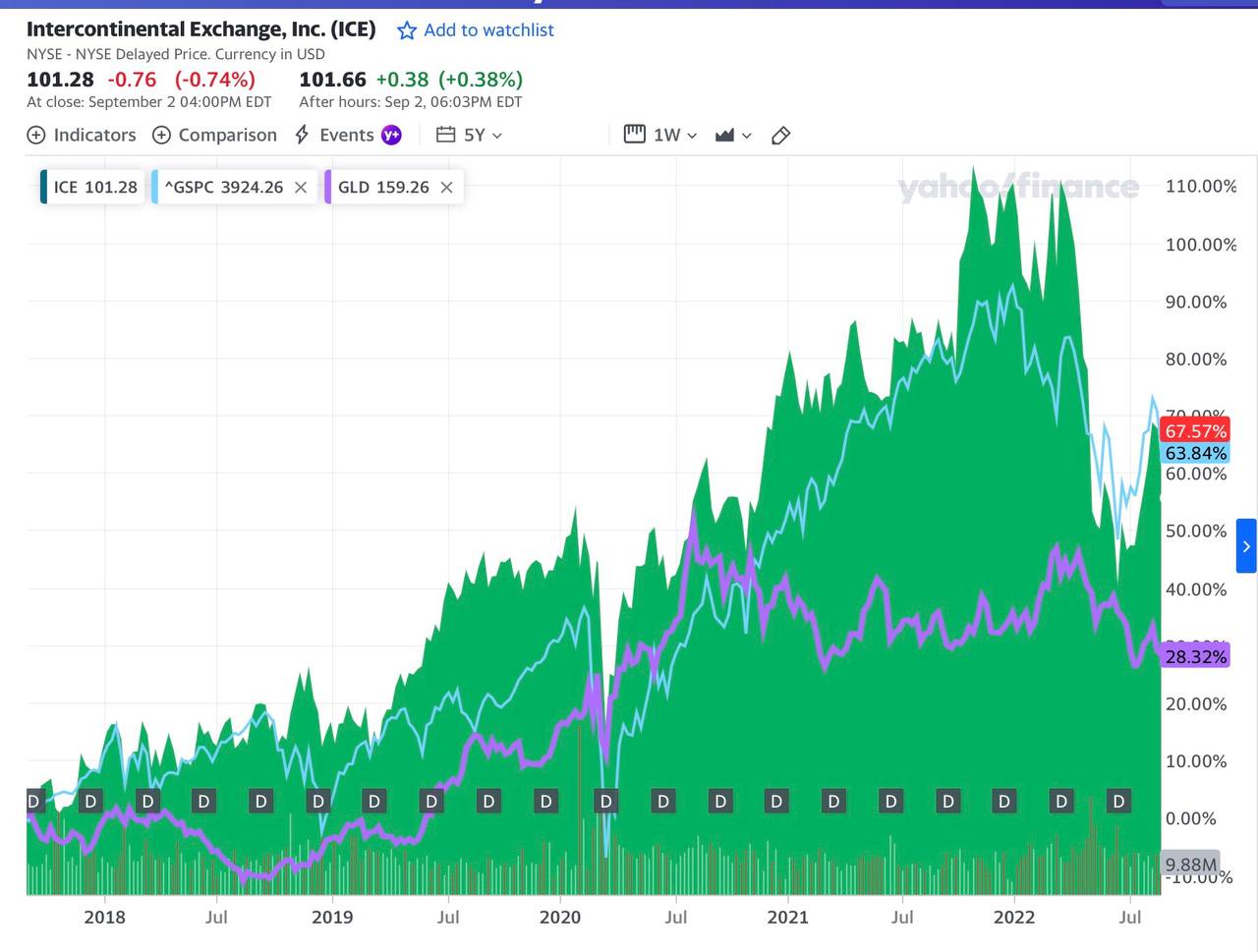The width and height of the screenshot is (1258, 952).
Task: Click the 110.00% axis label
Action: [1201, 186]
